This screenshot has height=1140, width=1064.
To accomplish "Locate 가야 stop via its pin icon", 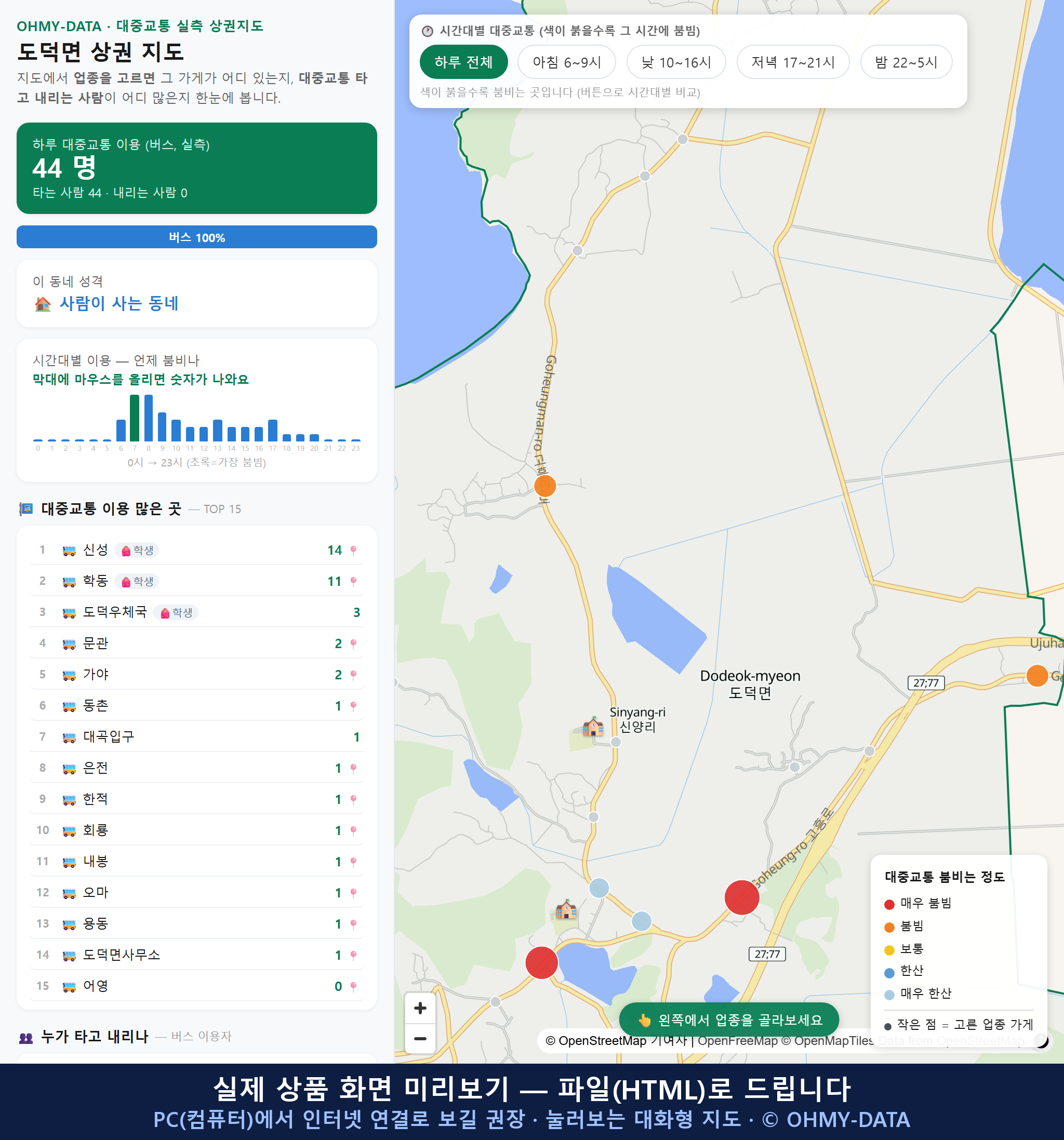I will pyautogui.click(x=353, y=675).
